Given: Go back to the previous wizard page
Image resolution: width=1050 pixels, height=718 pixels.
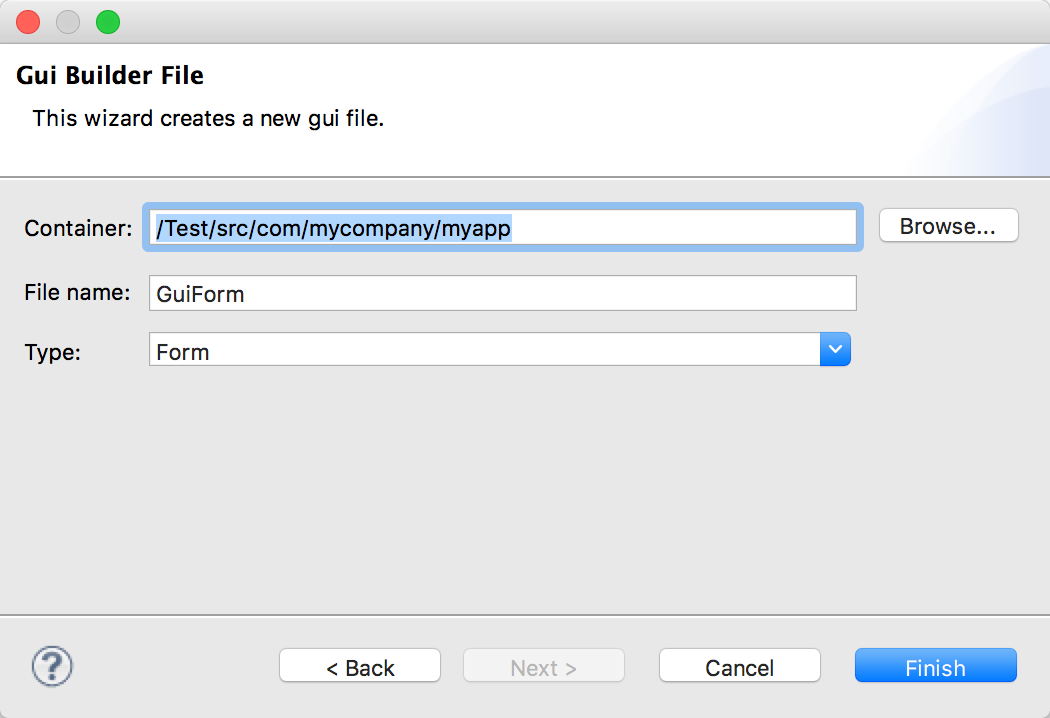Looking at the screenshot, I should pyautogui.click(x=359, y=665).
